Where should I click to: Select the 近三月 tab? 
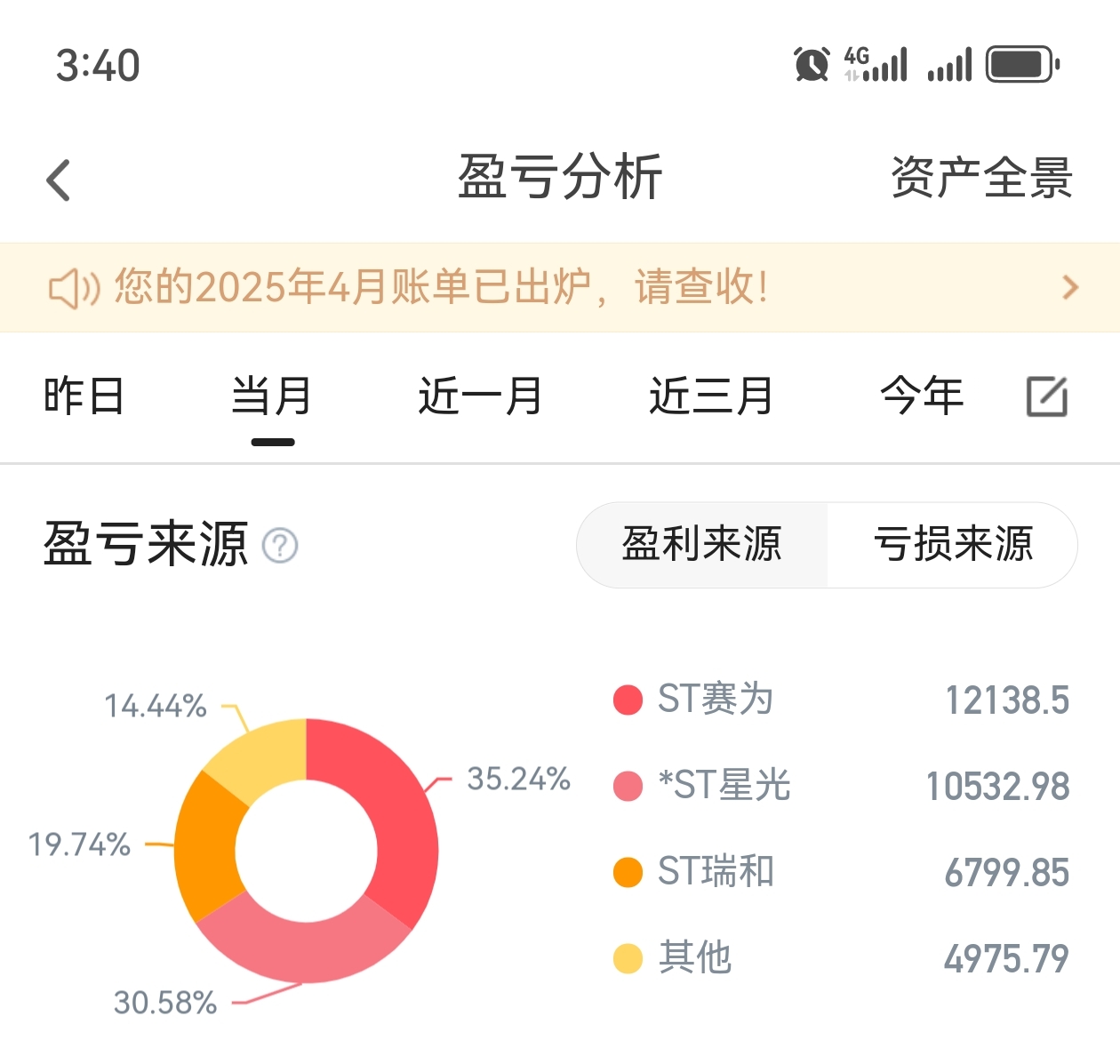point(711,396)
